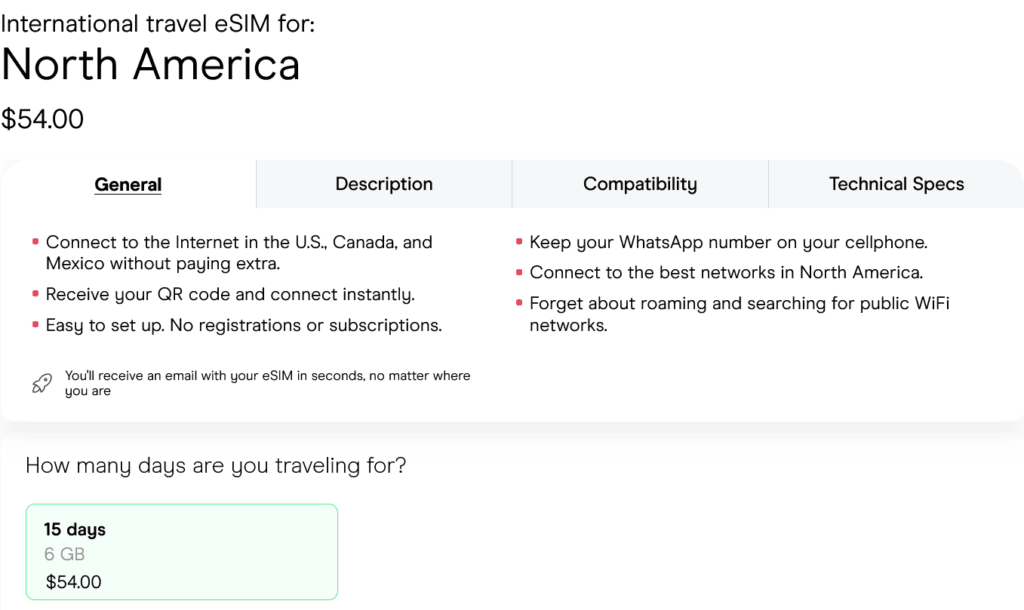Click the 'best networks in North America' bullet
This screenshot has height=610, width=1024.
[726, 272]
